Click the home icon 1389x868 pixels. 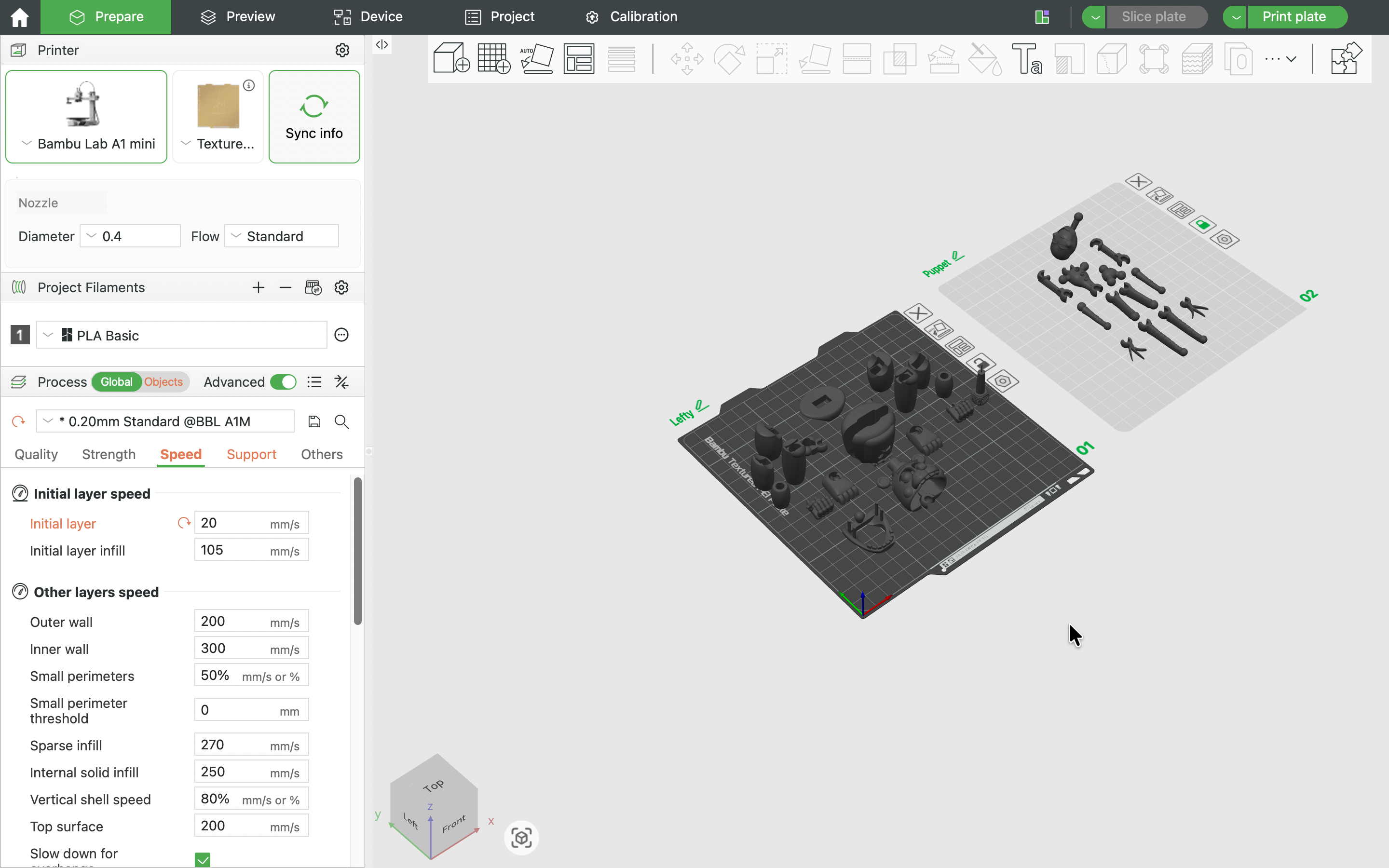pos(19,17)
